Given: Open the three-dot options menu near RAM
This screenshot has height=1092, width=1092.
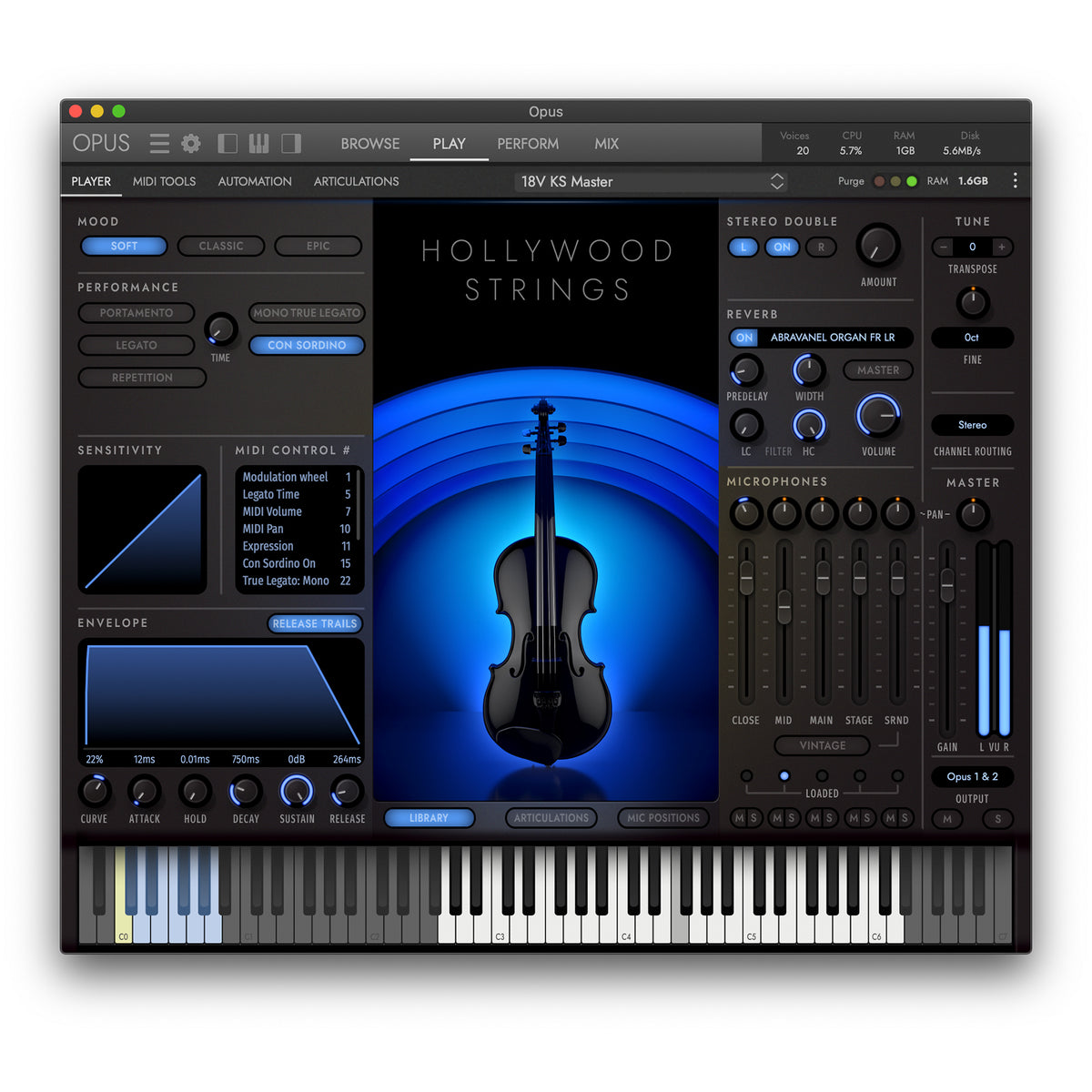Looking at the screenshot, I should pos(1016,181).
